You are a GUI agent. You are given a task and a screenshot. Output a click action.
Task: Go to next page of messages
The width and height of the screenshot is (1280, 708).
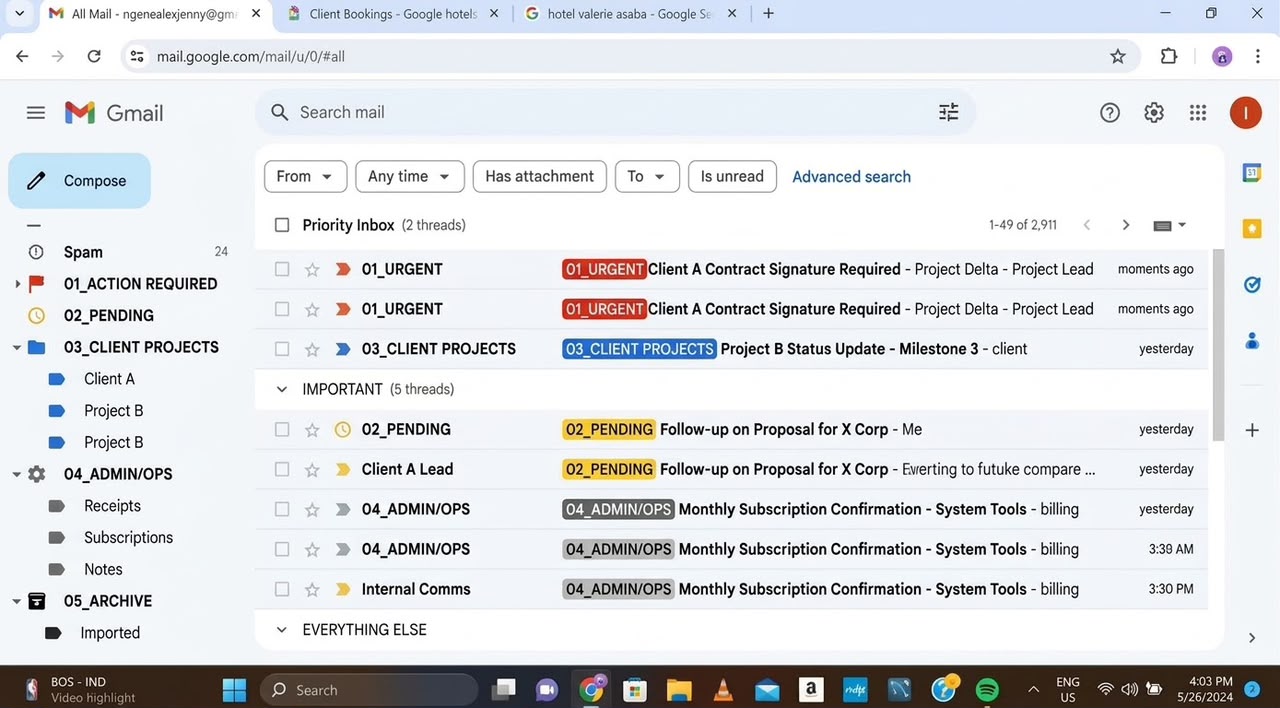click(x=1126, y=225)
